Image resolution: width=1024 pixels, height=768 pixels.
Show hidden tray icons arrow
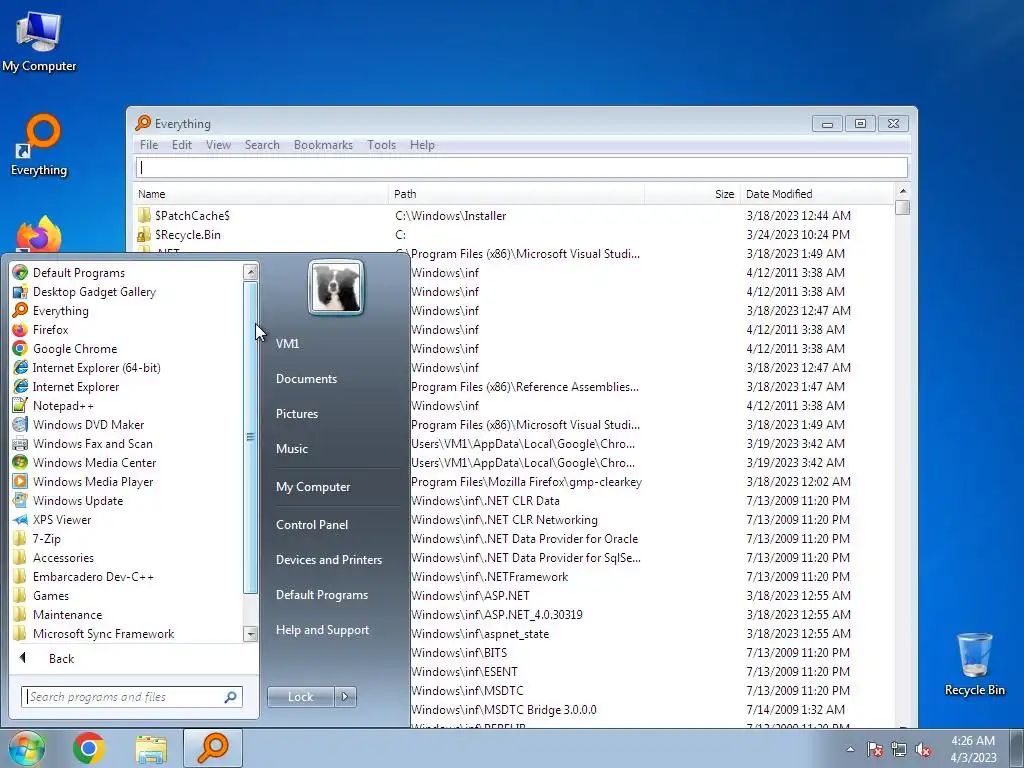[x=850, y=749]
